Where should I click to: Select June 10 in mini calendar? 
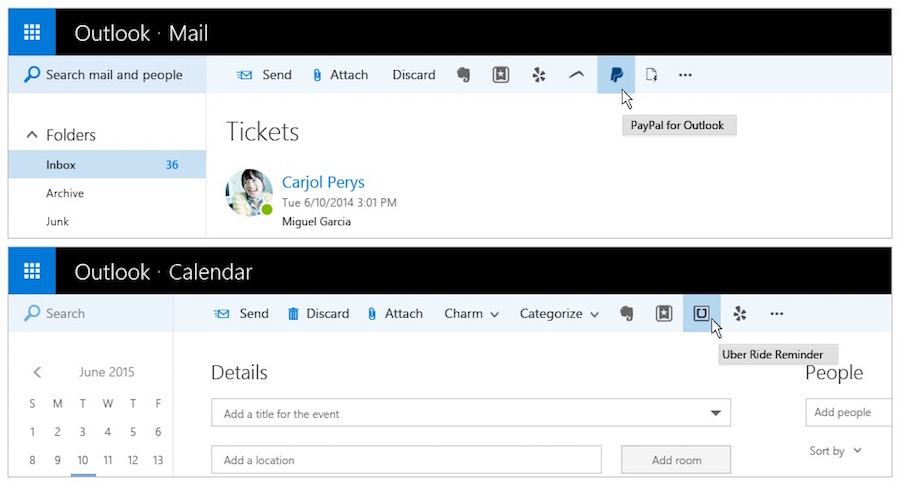point(83,460)
